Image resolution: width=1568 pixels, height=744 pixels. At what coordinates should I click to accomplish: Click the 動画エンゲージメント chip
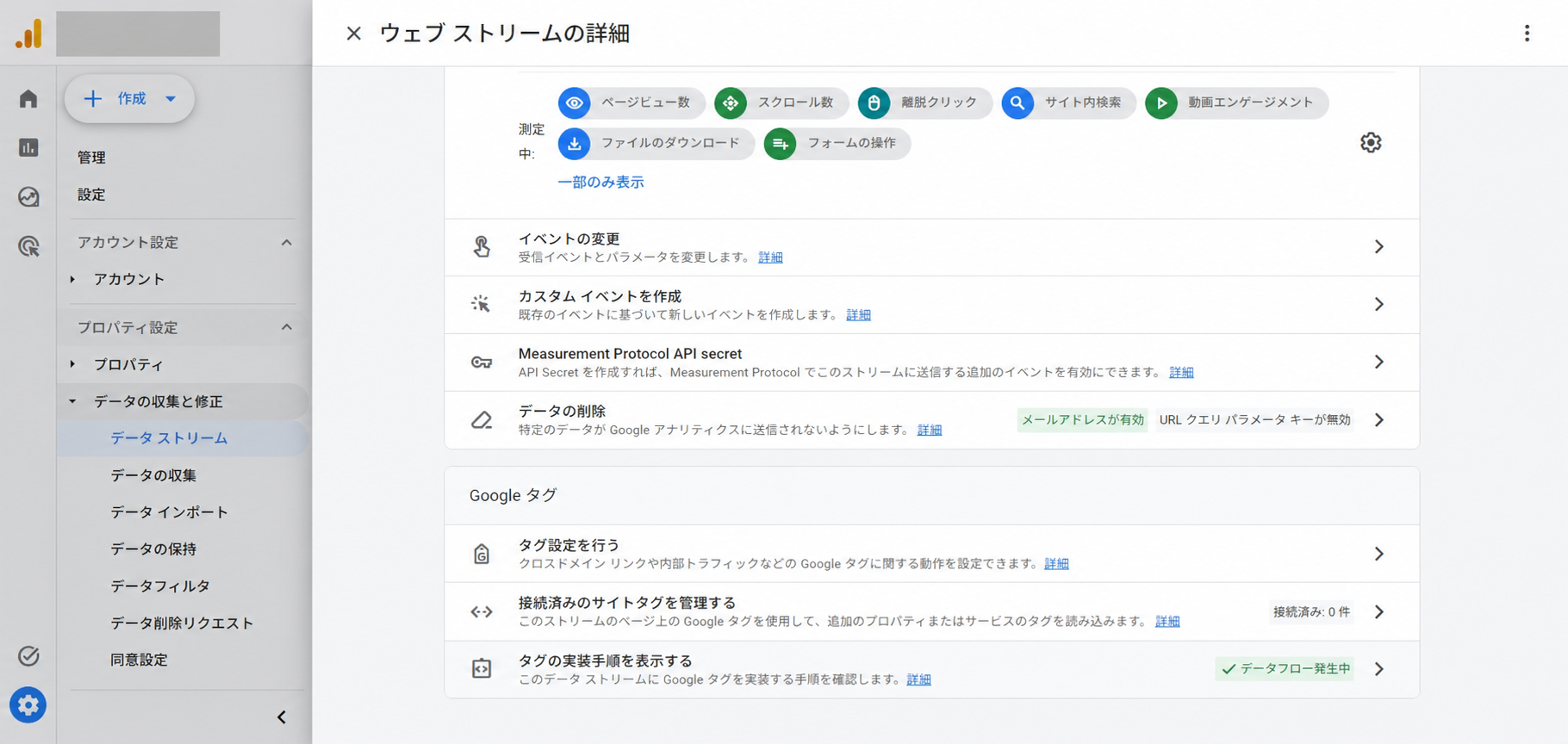1236,102
